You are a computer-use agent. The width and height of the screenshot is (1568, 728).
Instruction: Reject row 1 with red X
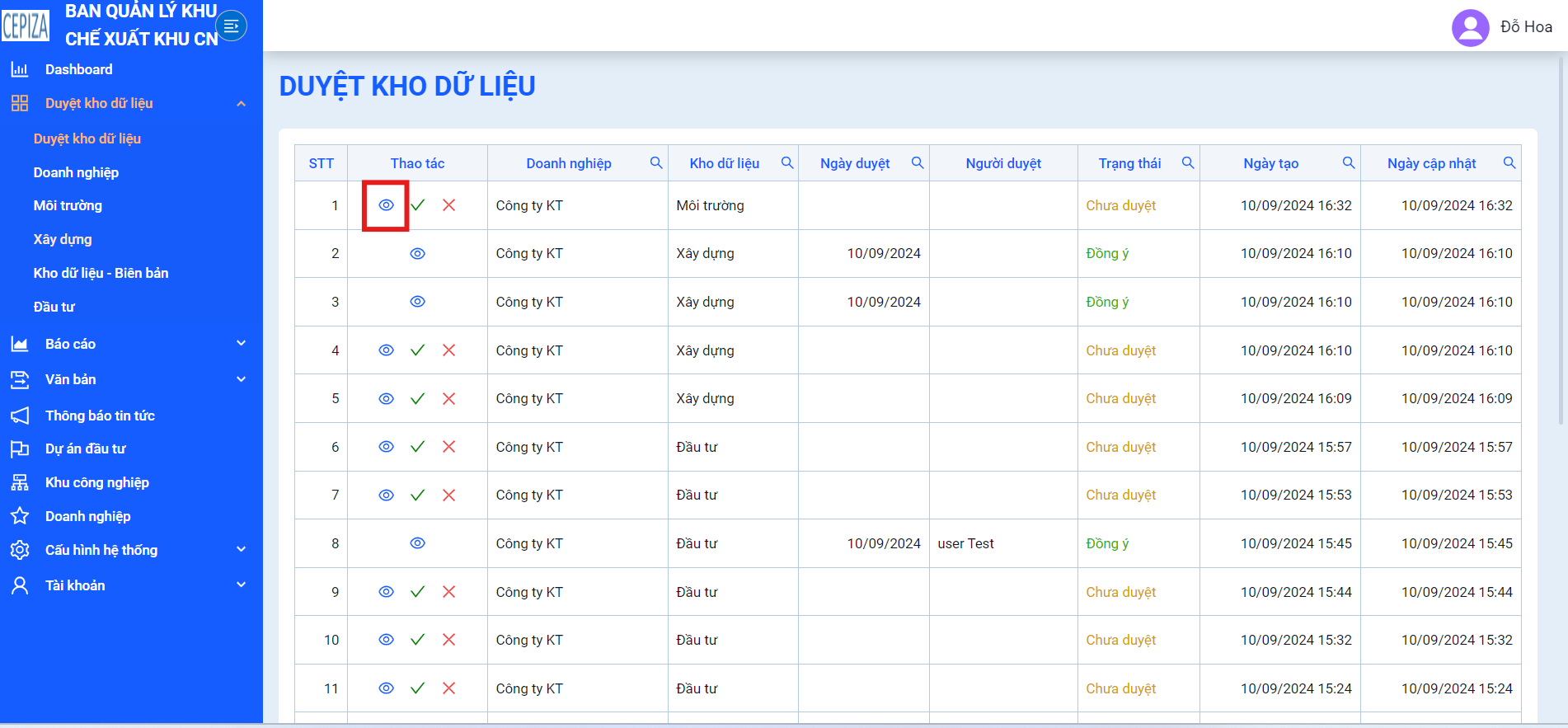pyautogui.click(x=449, y=205)
